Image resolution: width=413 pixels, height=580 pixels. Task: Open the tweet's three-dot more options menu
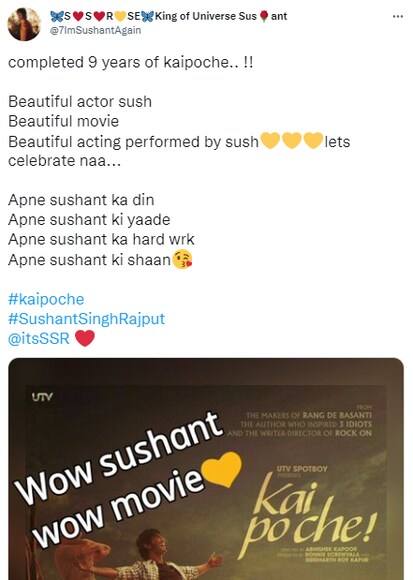click(397, 17)
